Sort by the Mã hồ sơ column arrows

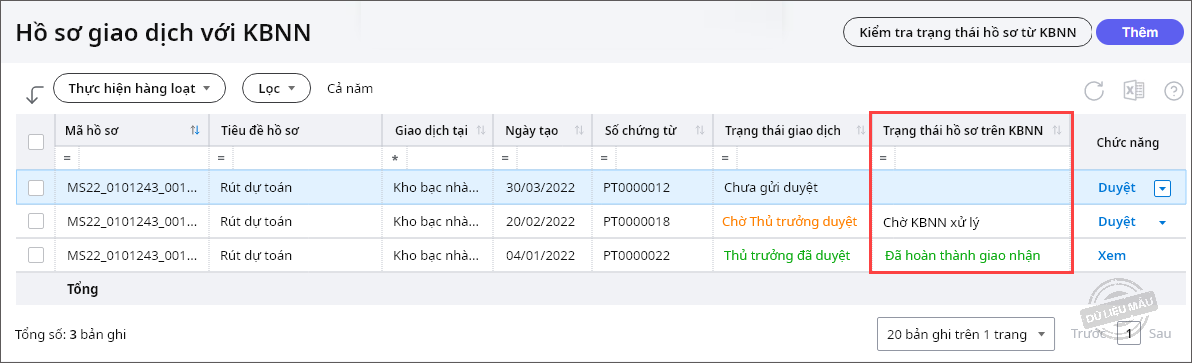click(x=195, y=131)
